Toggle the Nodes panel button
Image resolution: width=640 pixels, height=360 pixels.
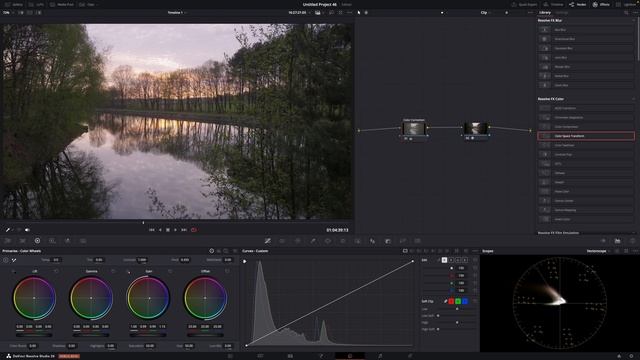578,4
